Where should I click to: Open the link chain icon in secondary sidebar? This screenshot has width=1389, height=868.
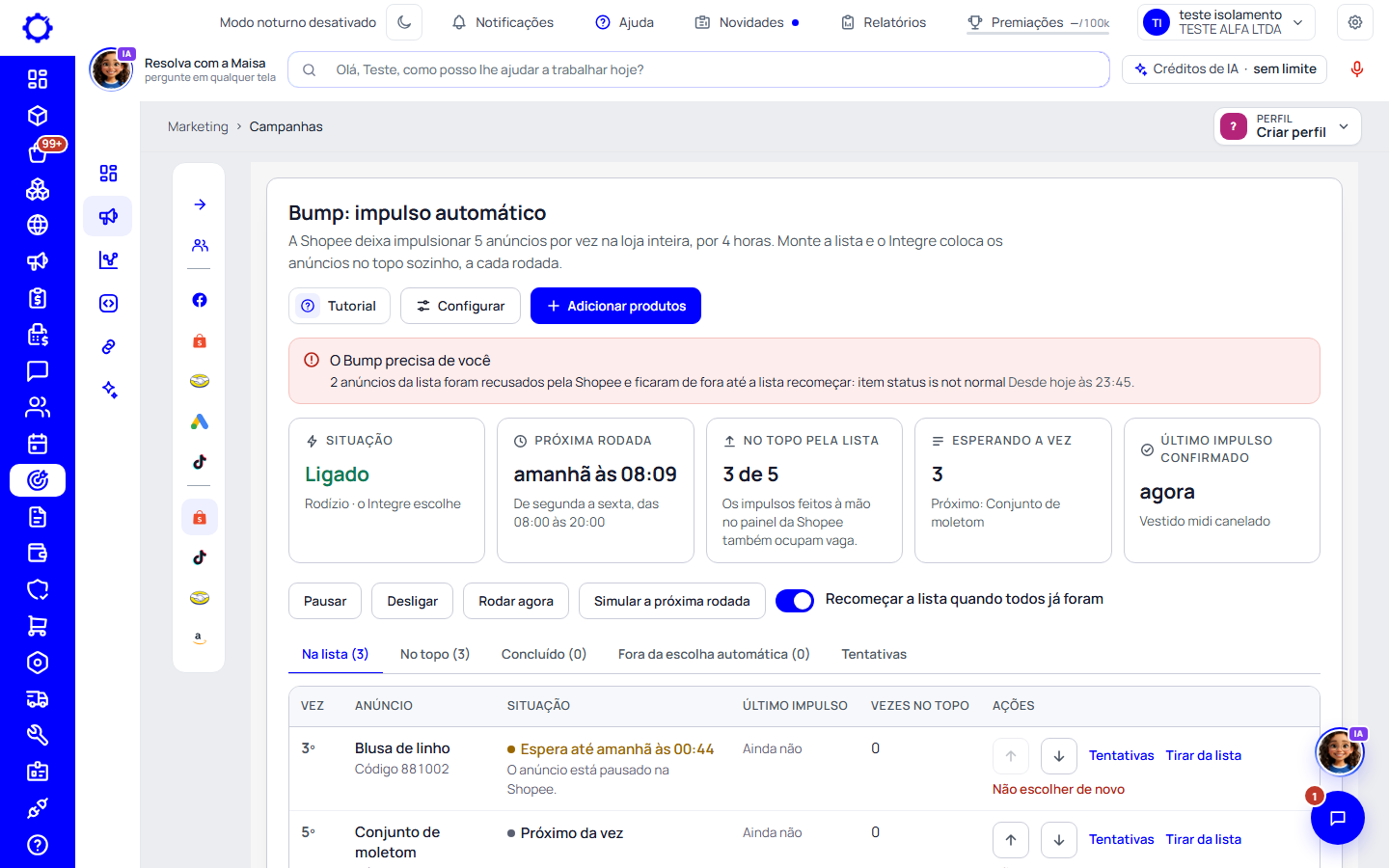[108, 346]
